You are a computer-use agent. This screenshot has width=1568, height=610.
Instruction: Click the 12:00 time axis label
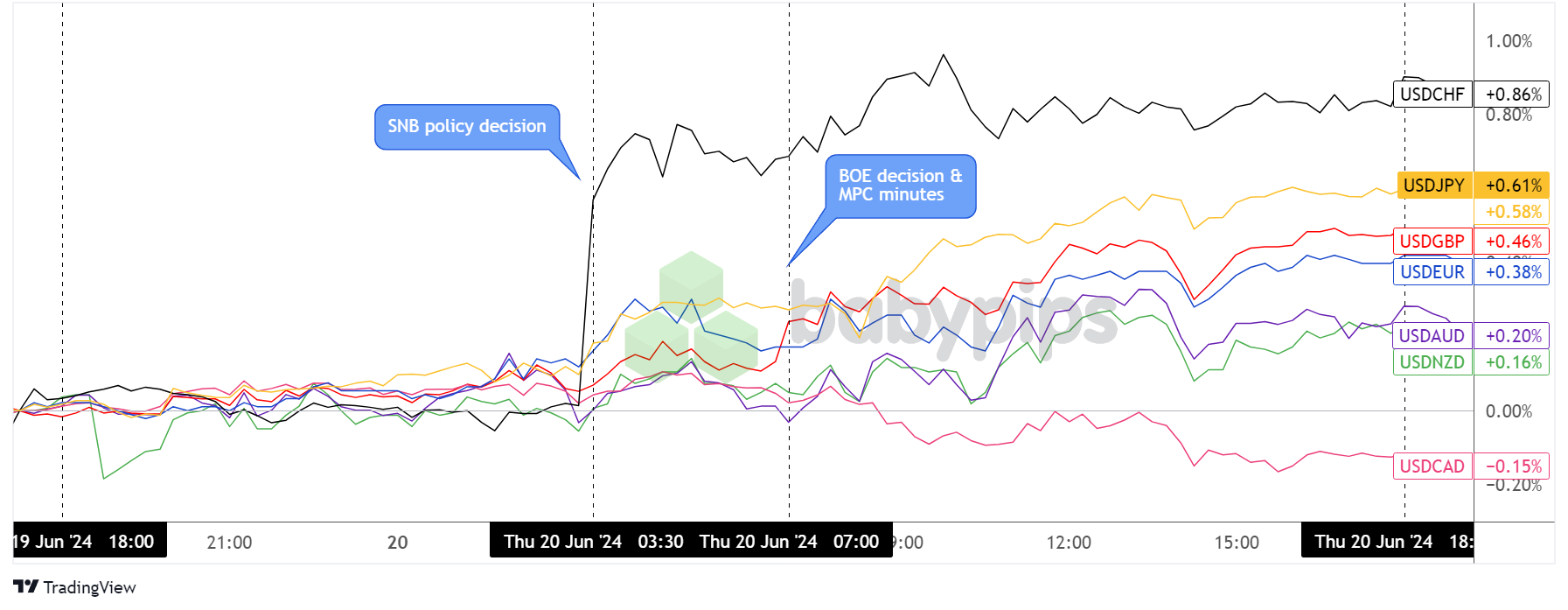pyautogui.click(x=1069, y=543)
